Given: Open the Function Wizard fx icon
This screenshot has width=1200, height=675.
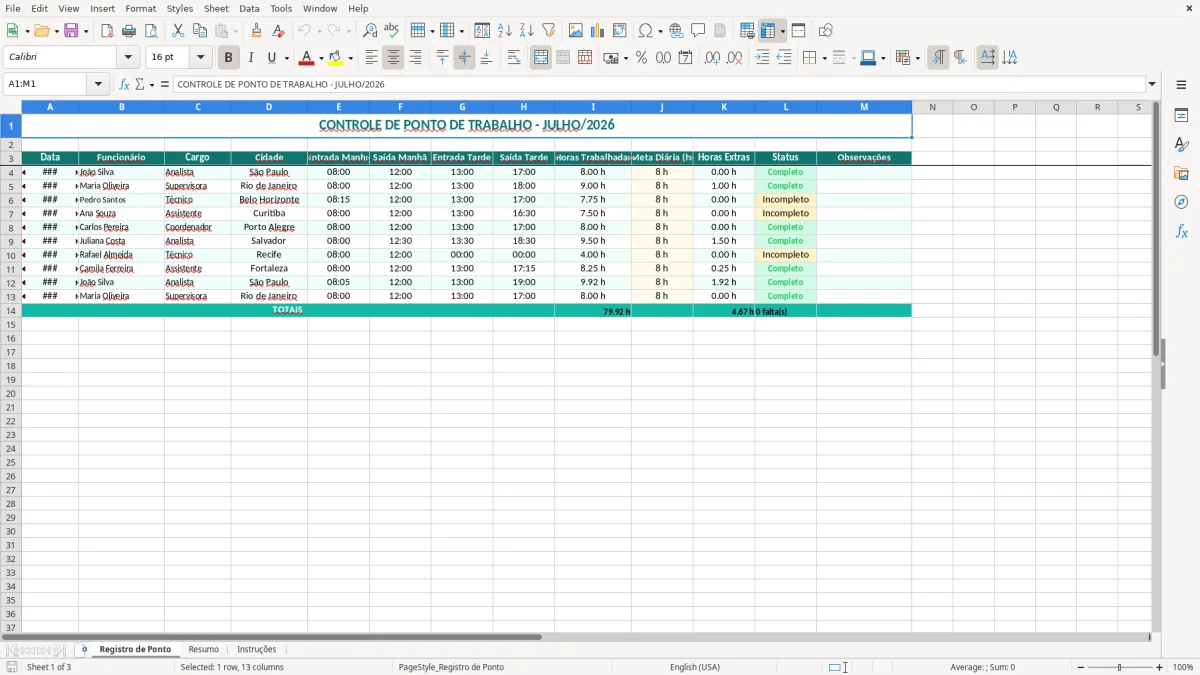Looking at the screenshot, I should (125, 85).
